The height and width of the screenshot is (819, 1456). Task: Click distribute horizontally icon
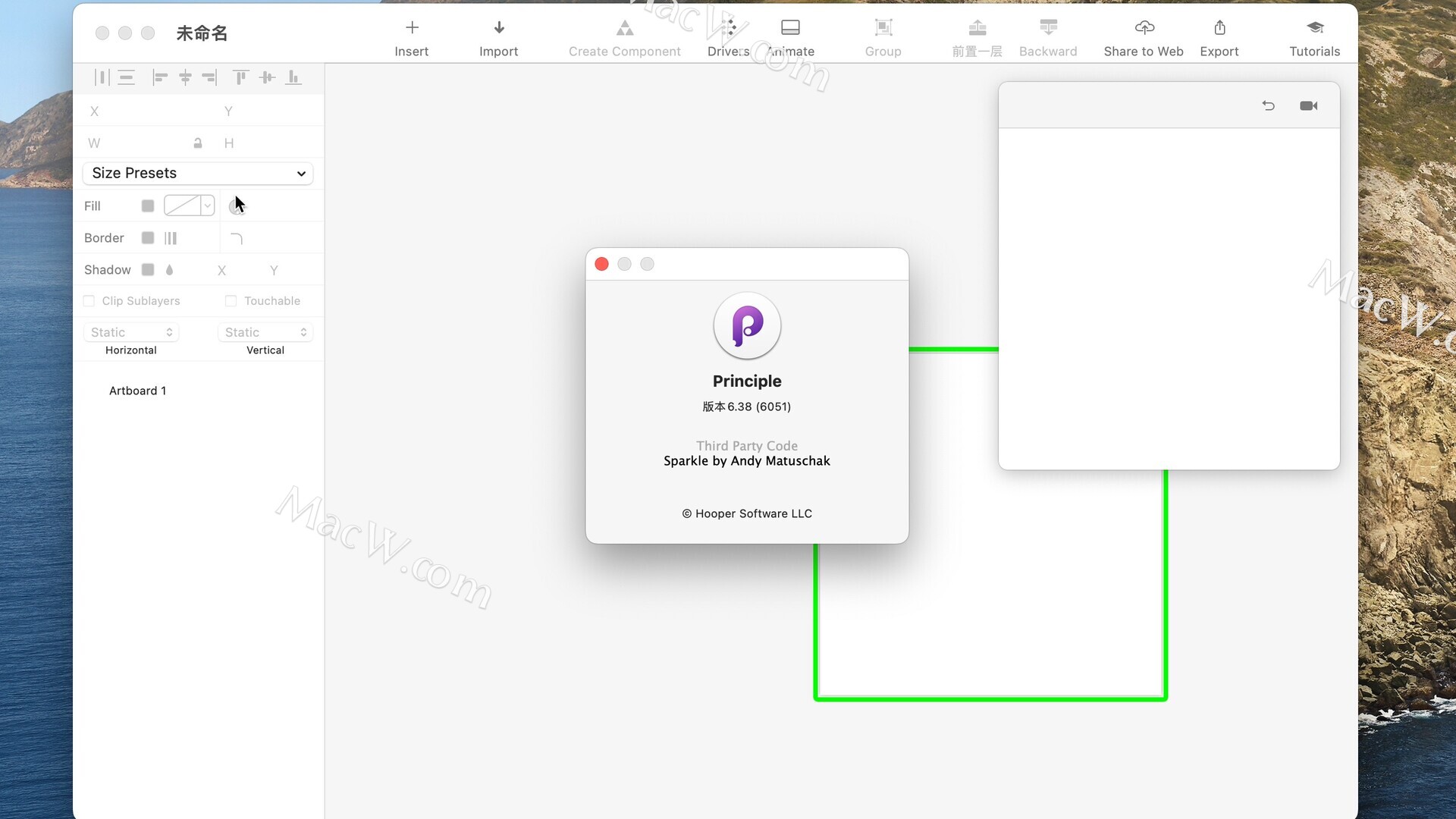click(x=102, y=77)
